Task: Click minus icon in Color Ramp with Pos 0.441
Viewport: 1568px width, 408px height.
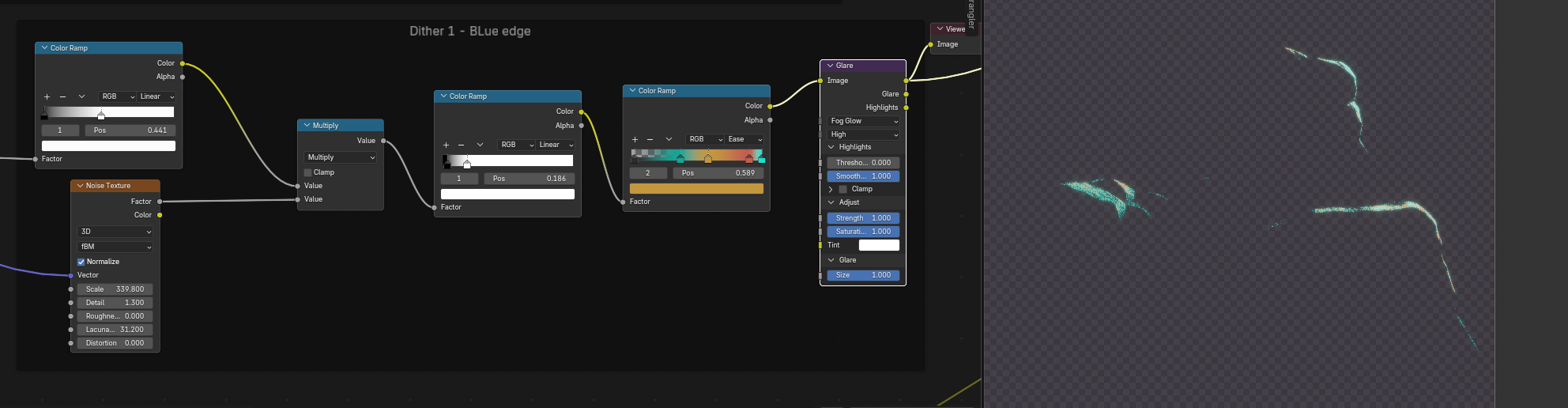Action: tap(62, 96)
